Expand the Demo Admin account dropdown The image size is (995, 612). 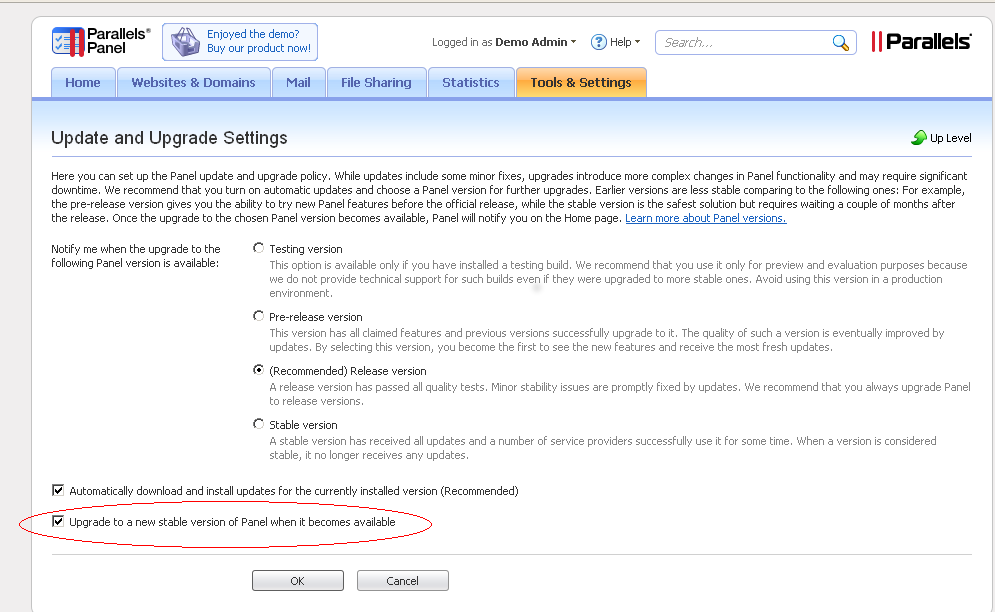[x=536, y=42]
